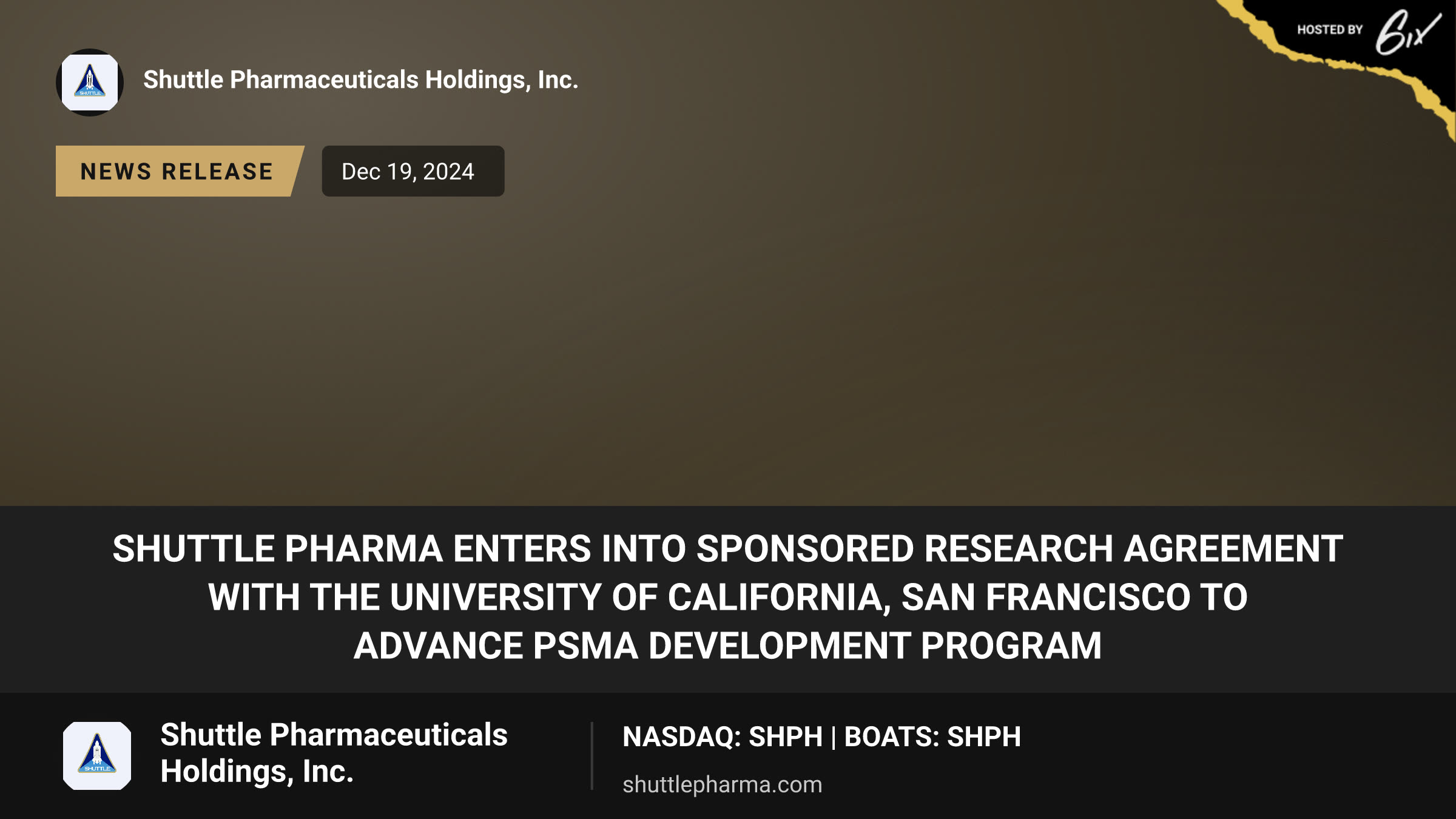Click the NASDAQ: SHPH ticker text

tap(723, 736)
